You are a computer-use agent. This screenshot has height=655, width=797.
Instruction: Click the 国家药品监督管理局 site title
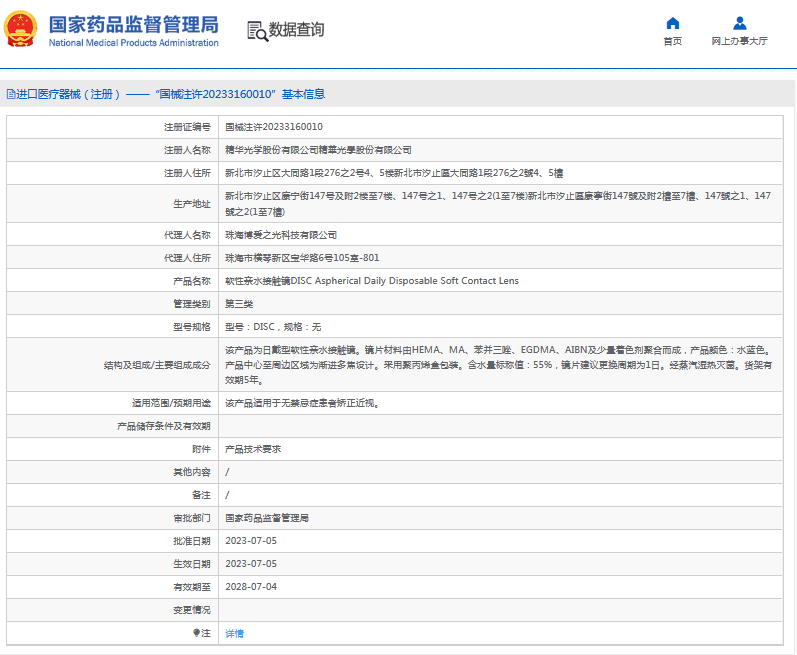134,24
